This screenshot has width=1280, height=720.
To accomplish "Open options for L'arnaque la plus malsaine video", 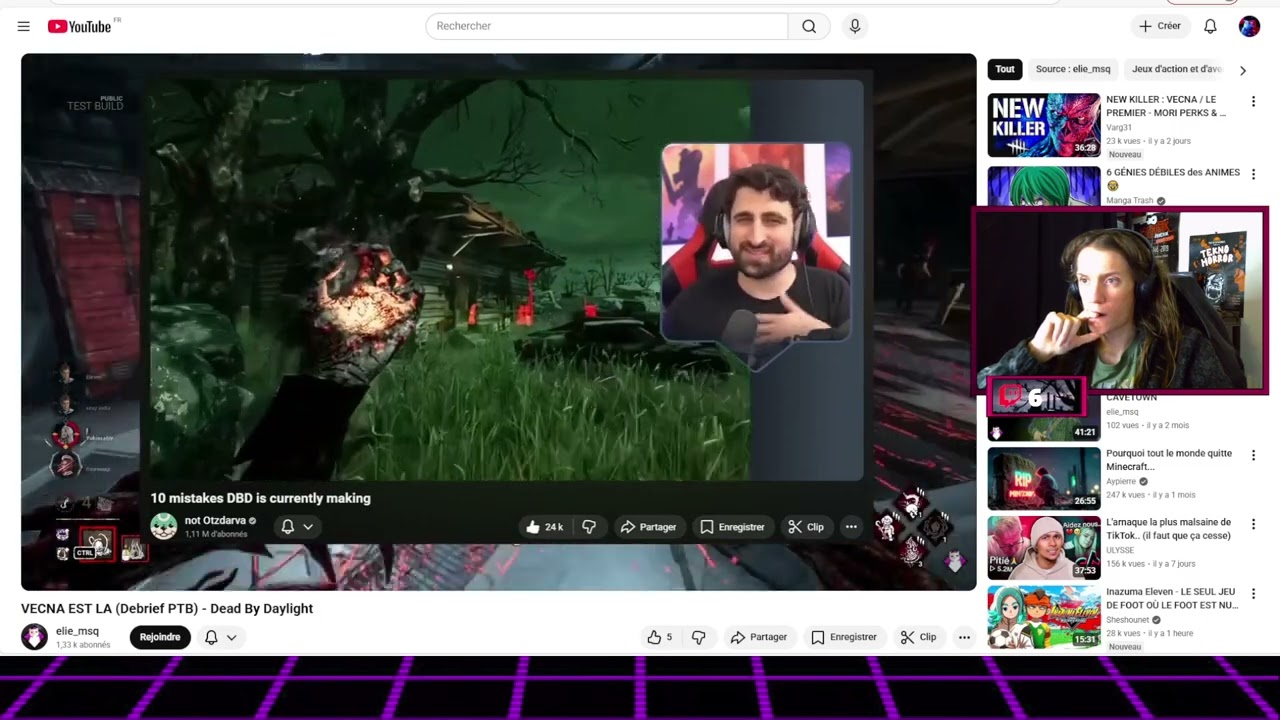I will (x=1253, y=524).
